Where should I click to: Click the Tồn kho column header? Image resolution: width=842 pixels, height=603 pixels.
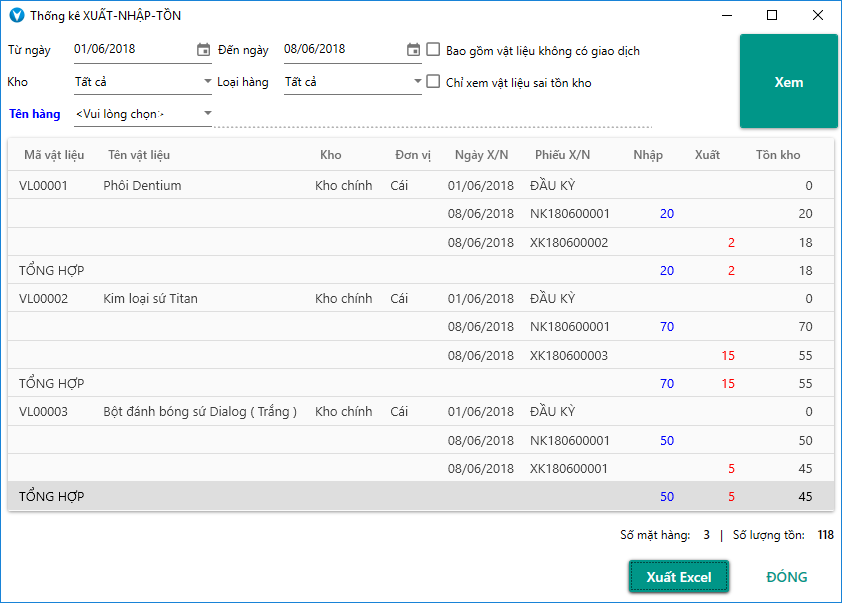[777, 155]
